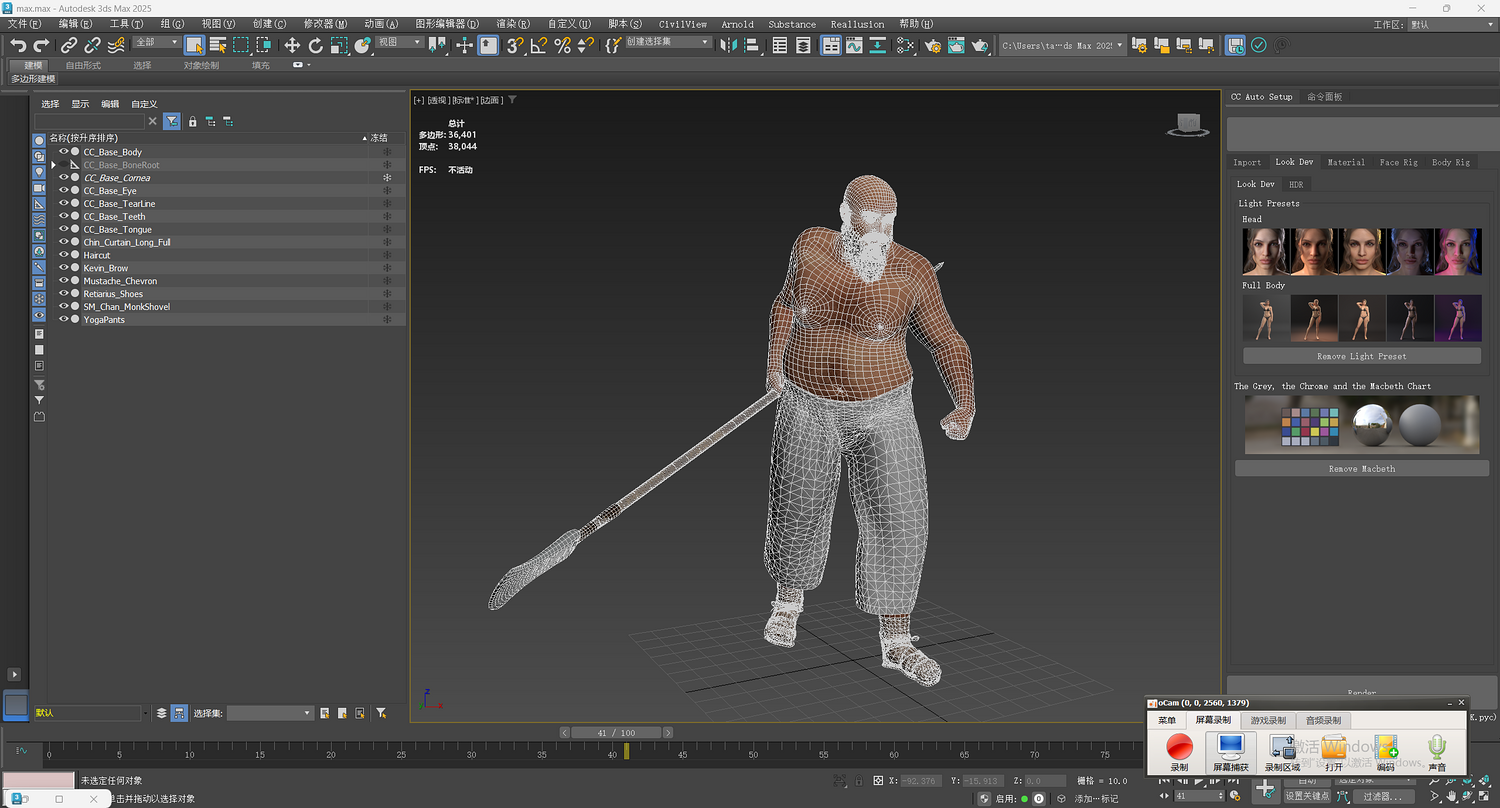
Task: Open the selection filter 全部 dropdown
Action: pos(157,42)
